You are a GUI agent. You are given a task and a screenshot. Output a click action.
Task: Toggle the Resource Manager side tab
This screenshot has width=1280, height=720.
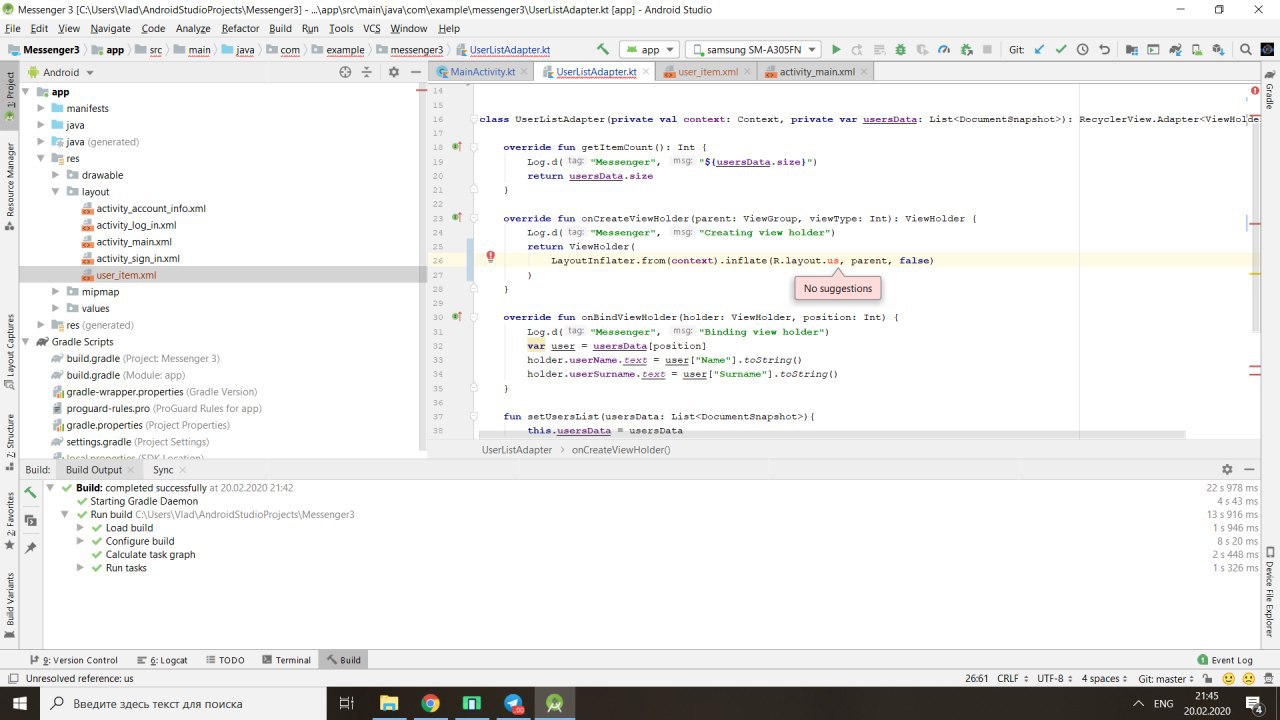coord(10,186)
